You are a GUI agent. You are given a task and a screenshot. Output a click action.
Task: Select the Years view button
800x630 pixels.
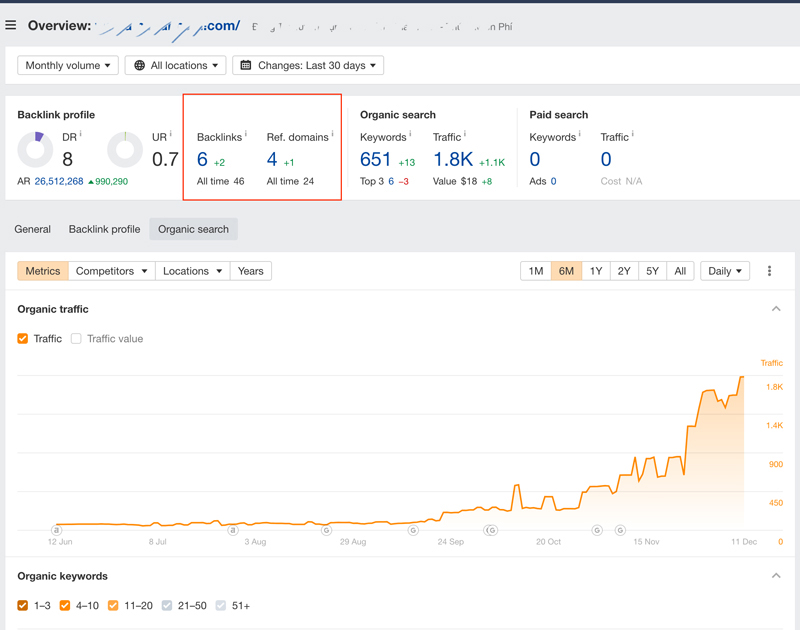tap(251, 271)
